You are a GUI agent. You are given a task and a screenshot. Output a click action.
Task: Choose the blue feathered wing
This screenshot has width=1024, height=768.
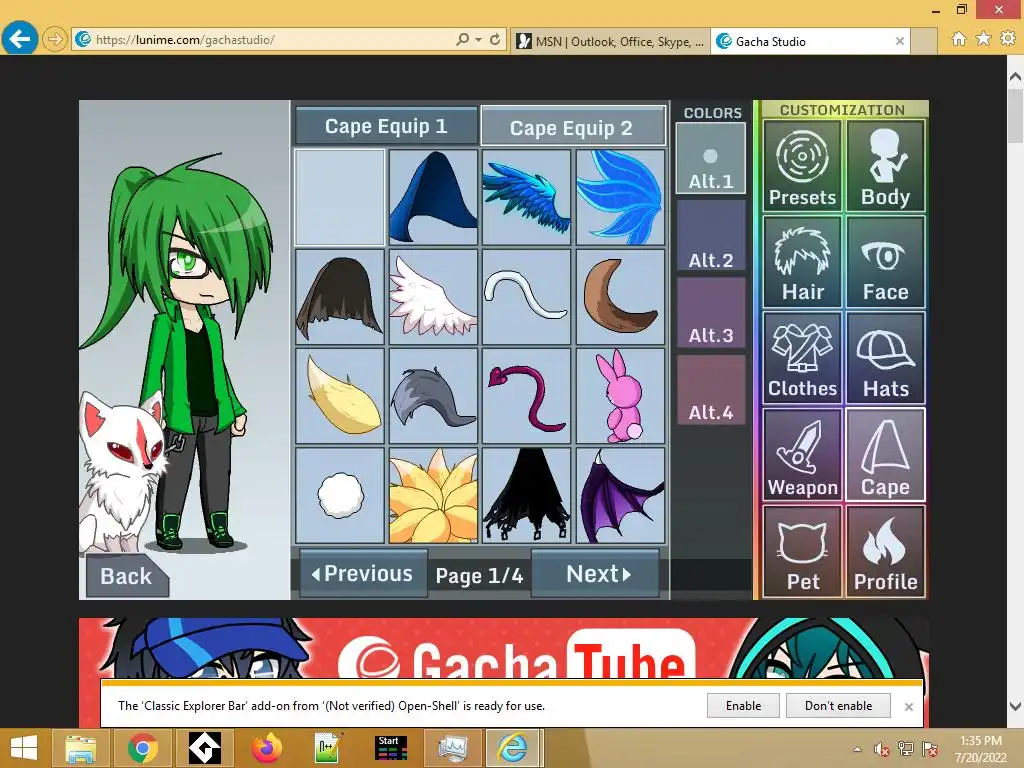coord(526,197)
